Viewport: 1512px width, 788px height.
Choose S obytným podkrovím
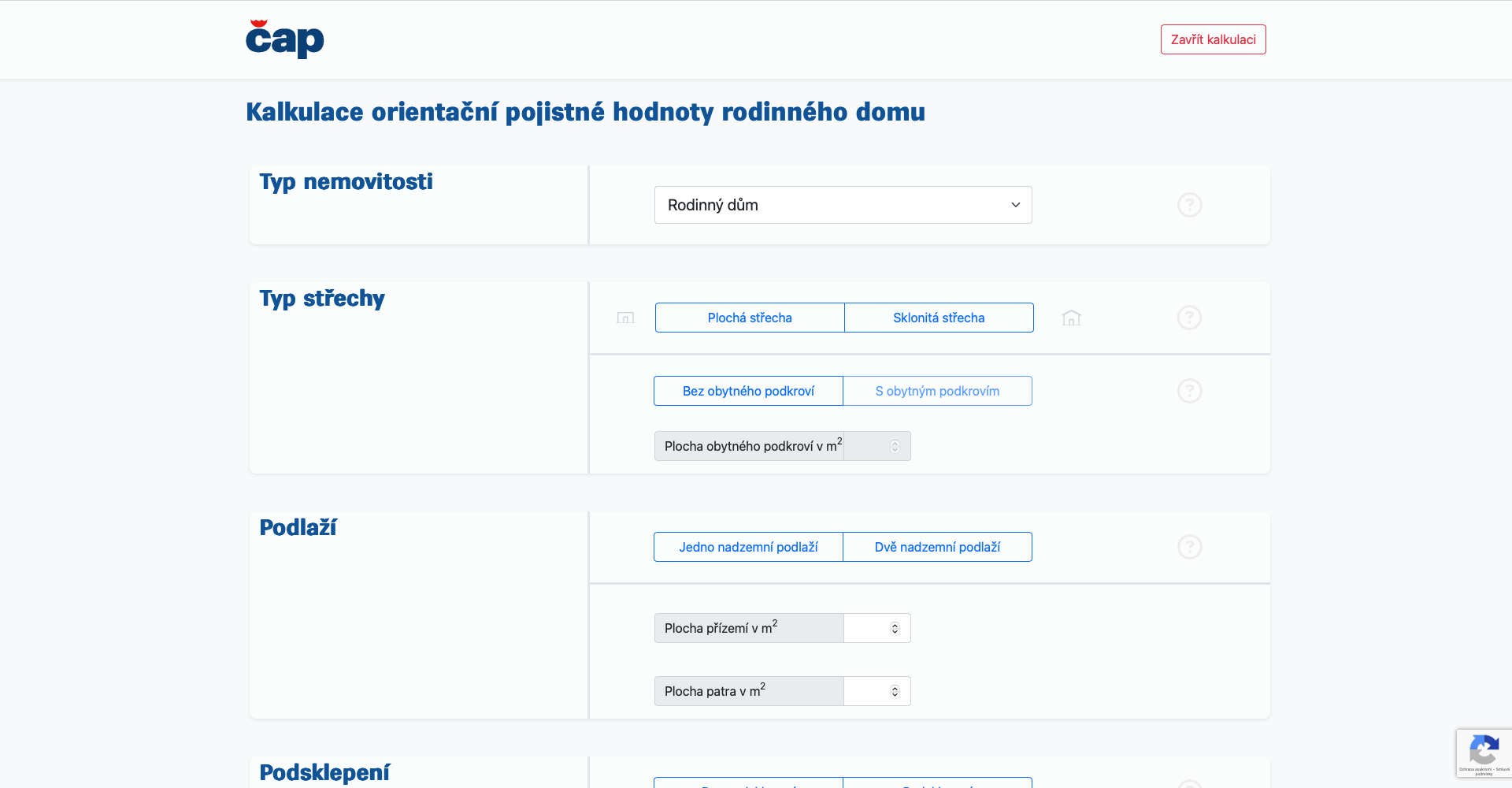(x=937, y=391)
